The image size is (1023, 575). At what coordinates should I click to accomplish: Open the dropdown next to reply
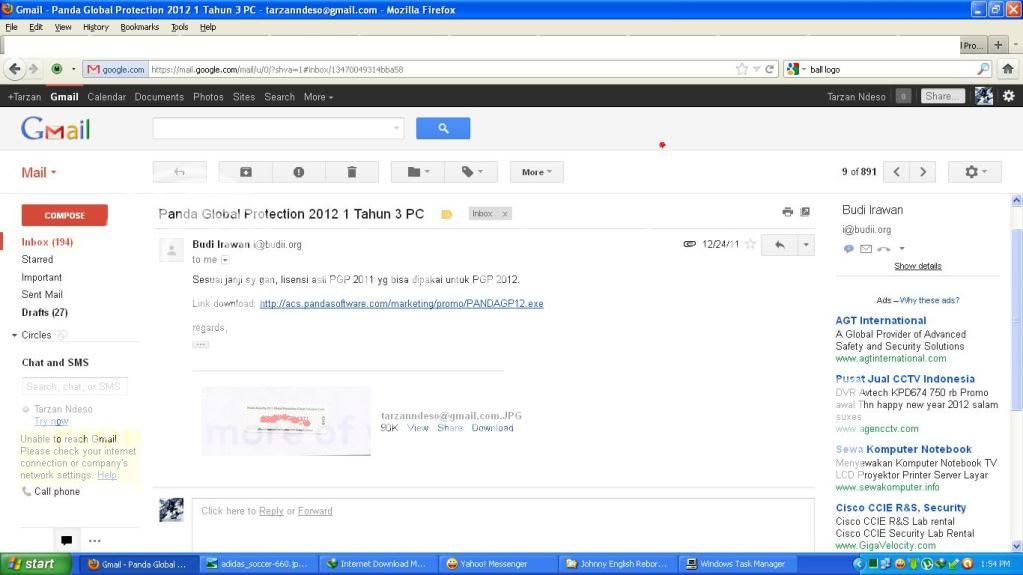806,245
